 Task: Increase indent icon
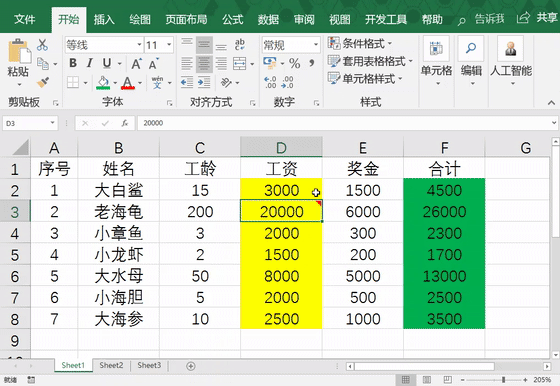click(204, 82)
